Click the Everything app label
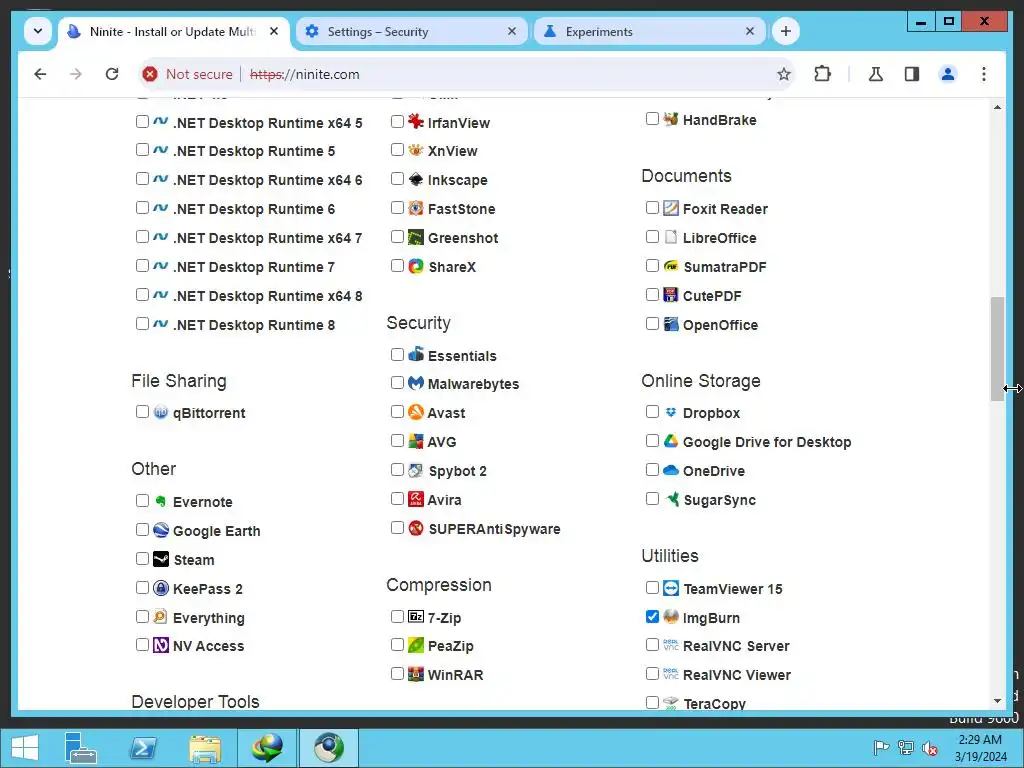This screenshot has height=768, width=1024. (208, 618)
